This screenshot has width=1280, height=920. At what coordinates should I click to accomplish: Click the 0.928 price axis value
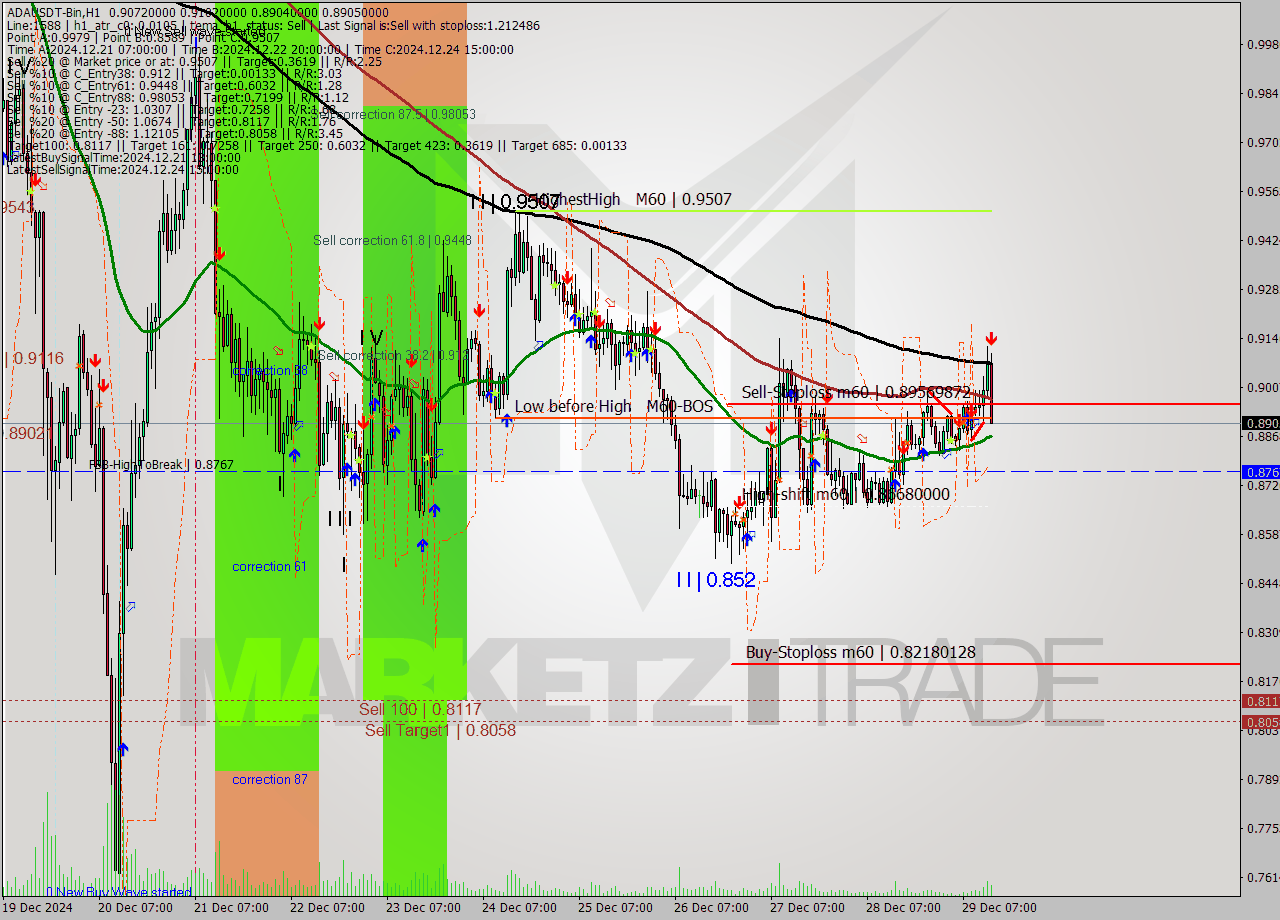coord(1262,289)
